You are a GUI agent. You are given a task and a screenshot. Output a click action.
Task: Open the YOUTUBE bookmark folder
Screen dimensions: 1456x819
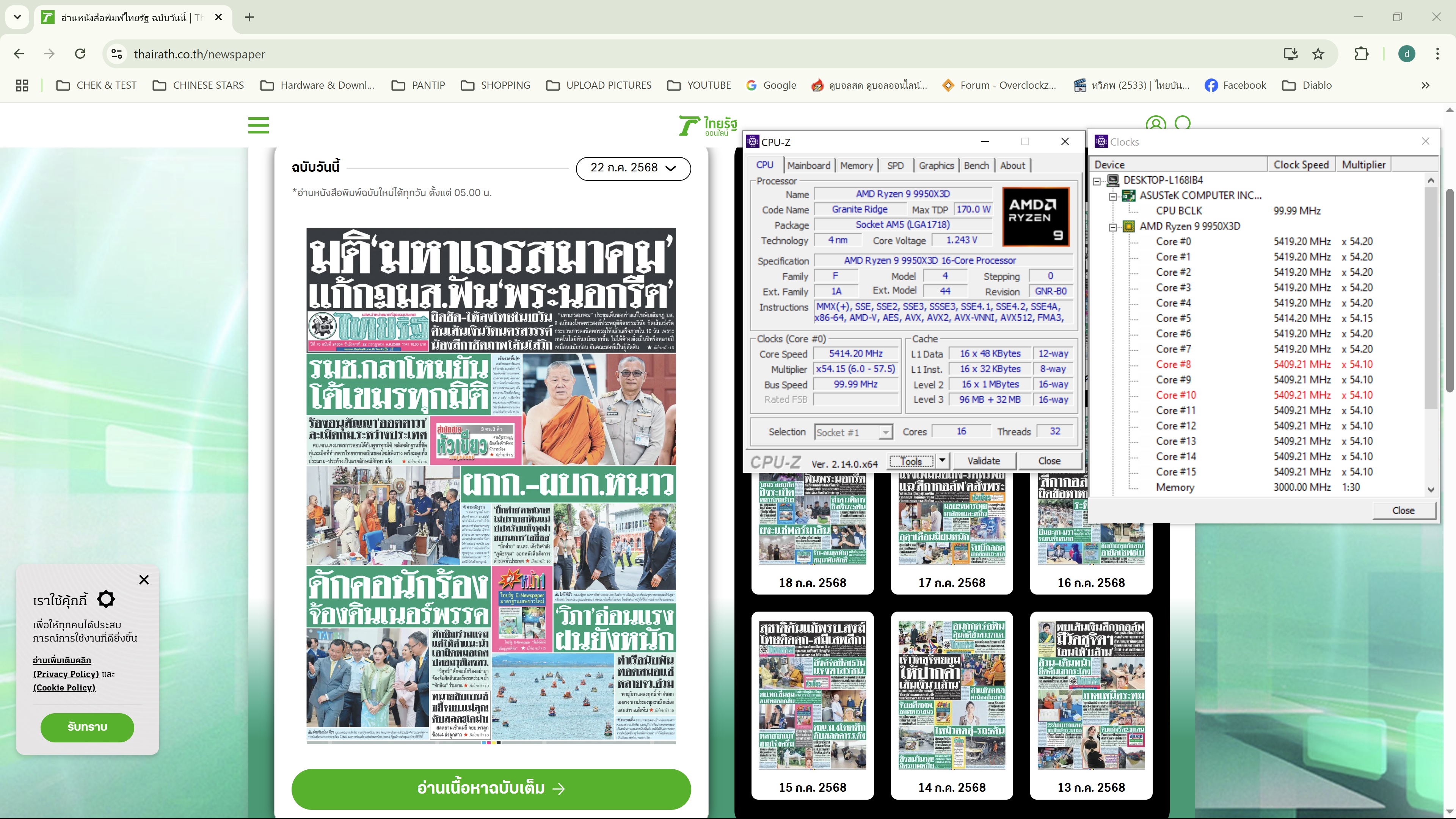699,85
